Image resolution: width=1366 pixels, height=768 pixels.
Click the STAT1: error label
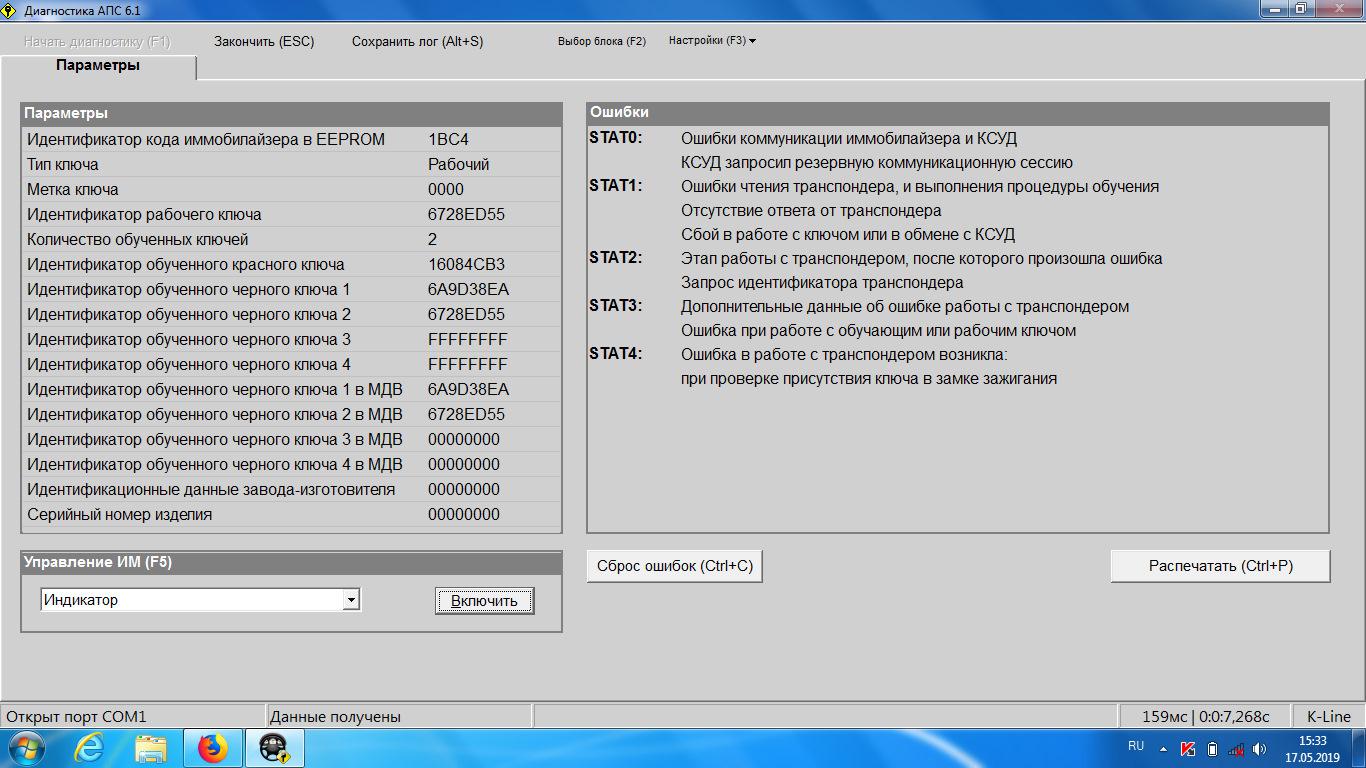pyautogui.click(x=616, y=186)
